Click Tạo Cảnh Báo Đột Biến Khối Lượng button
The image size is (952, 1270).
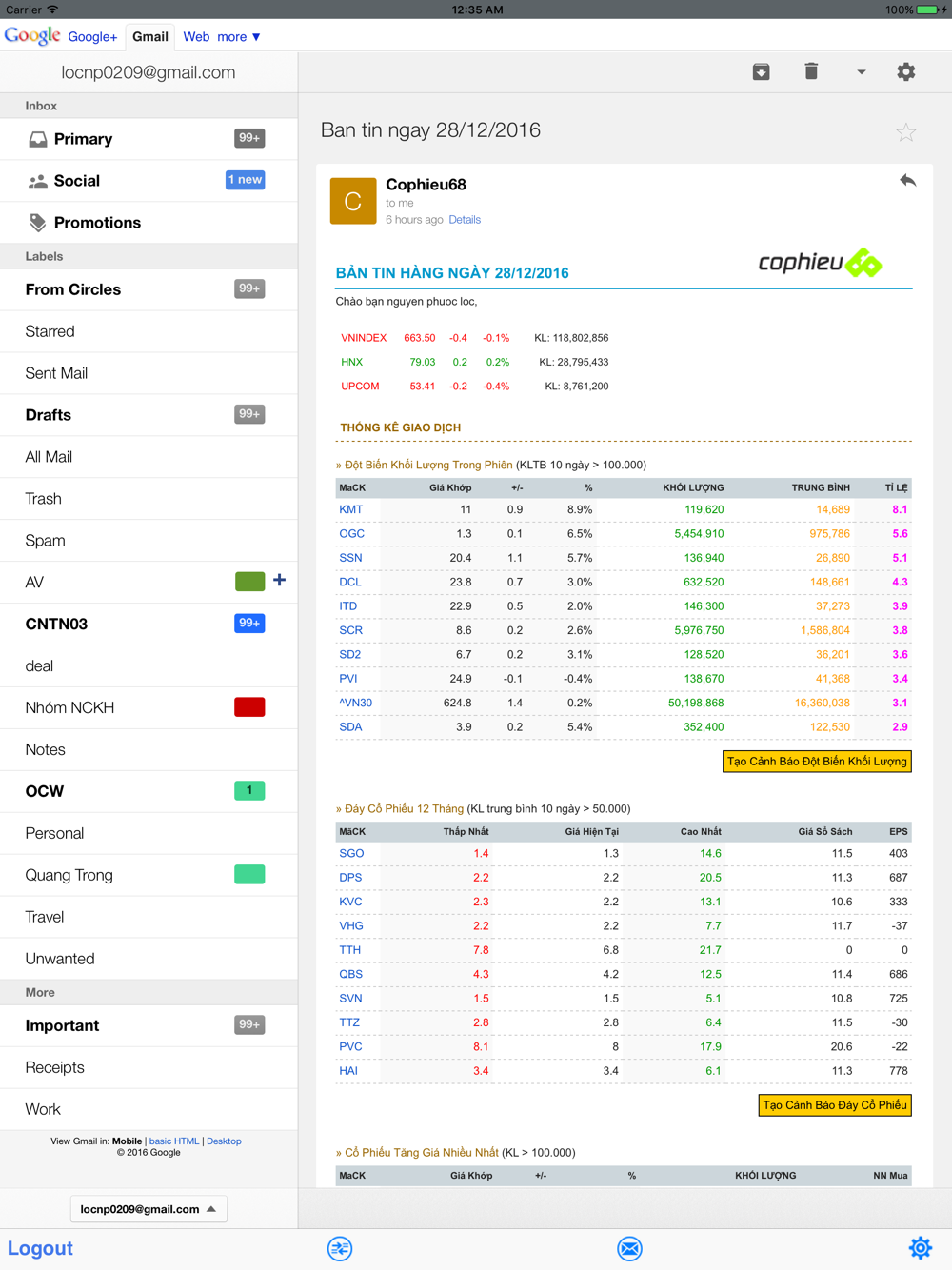(817, 762)
